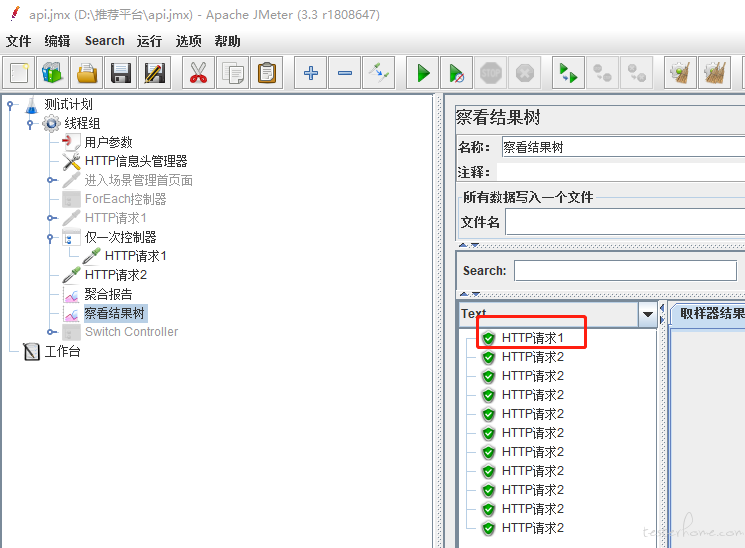Image resolution: width=745 pixels, height=548 pixels.
Task: Open the Search menu
Action: point(105,41)
